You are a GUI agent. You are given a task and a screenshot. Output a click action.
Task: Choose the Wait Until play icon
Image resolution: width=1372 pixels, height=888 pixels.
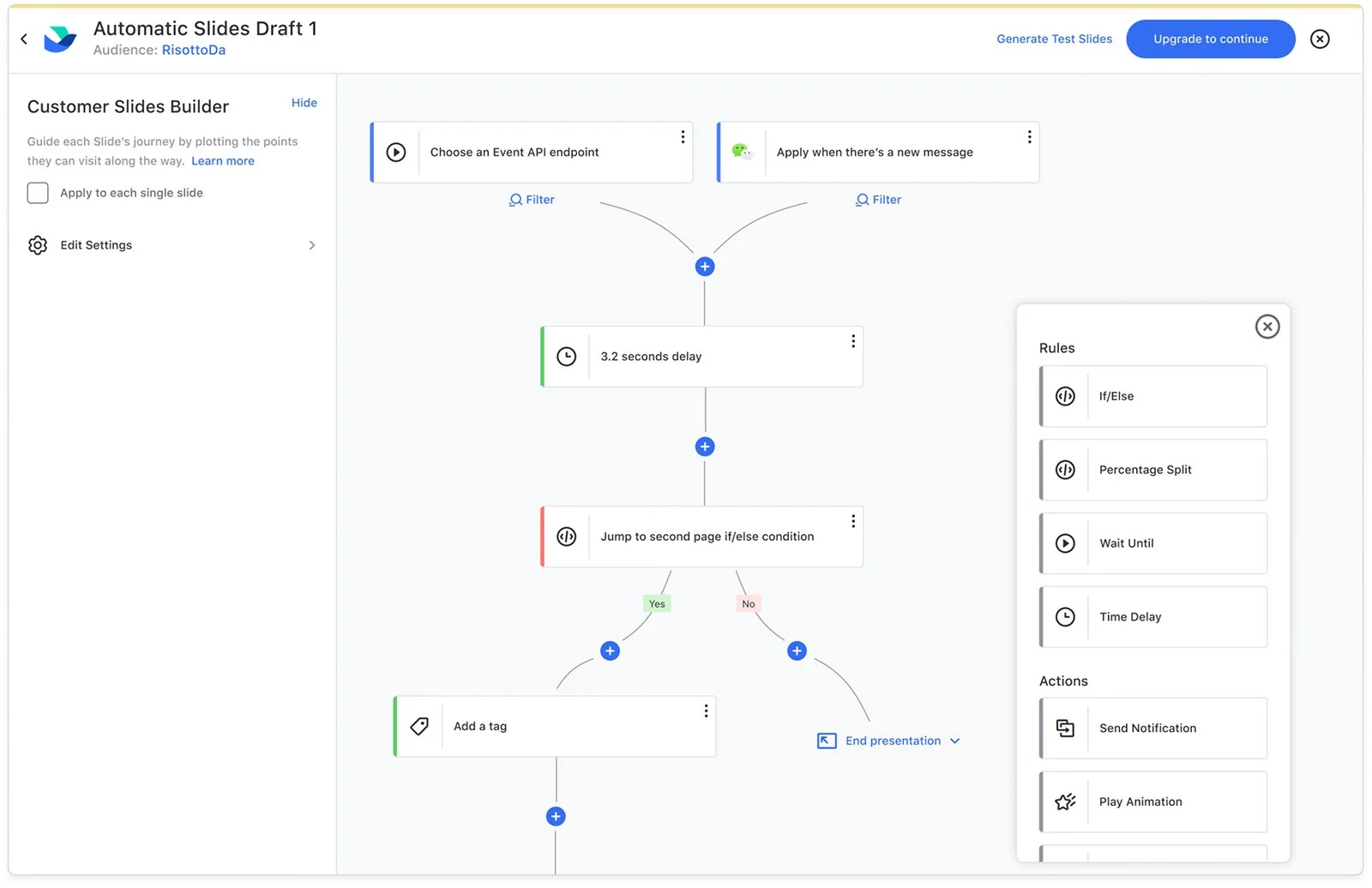coord(1065,543)
